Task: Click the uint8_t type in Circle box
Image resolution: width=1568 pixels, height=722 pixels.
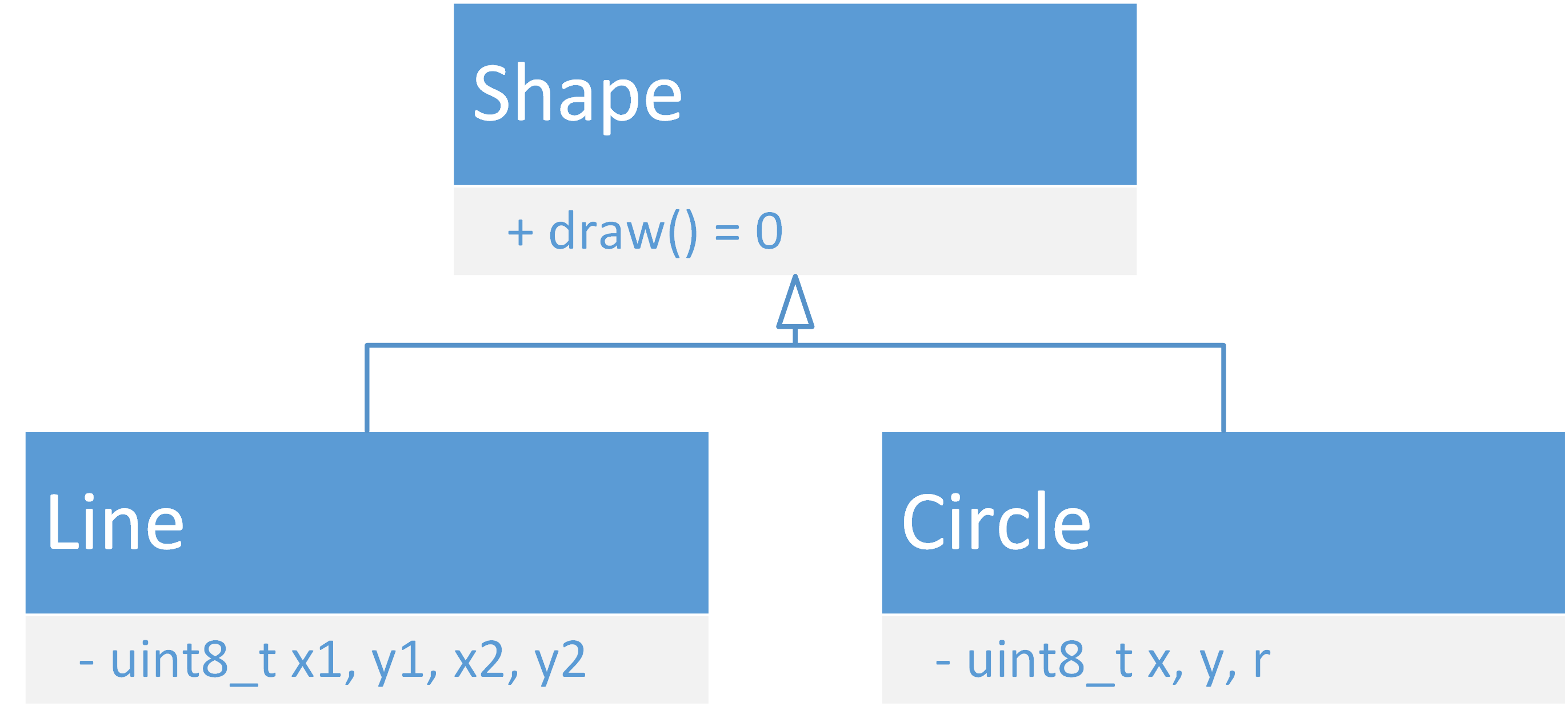Action: (1049, 660)
